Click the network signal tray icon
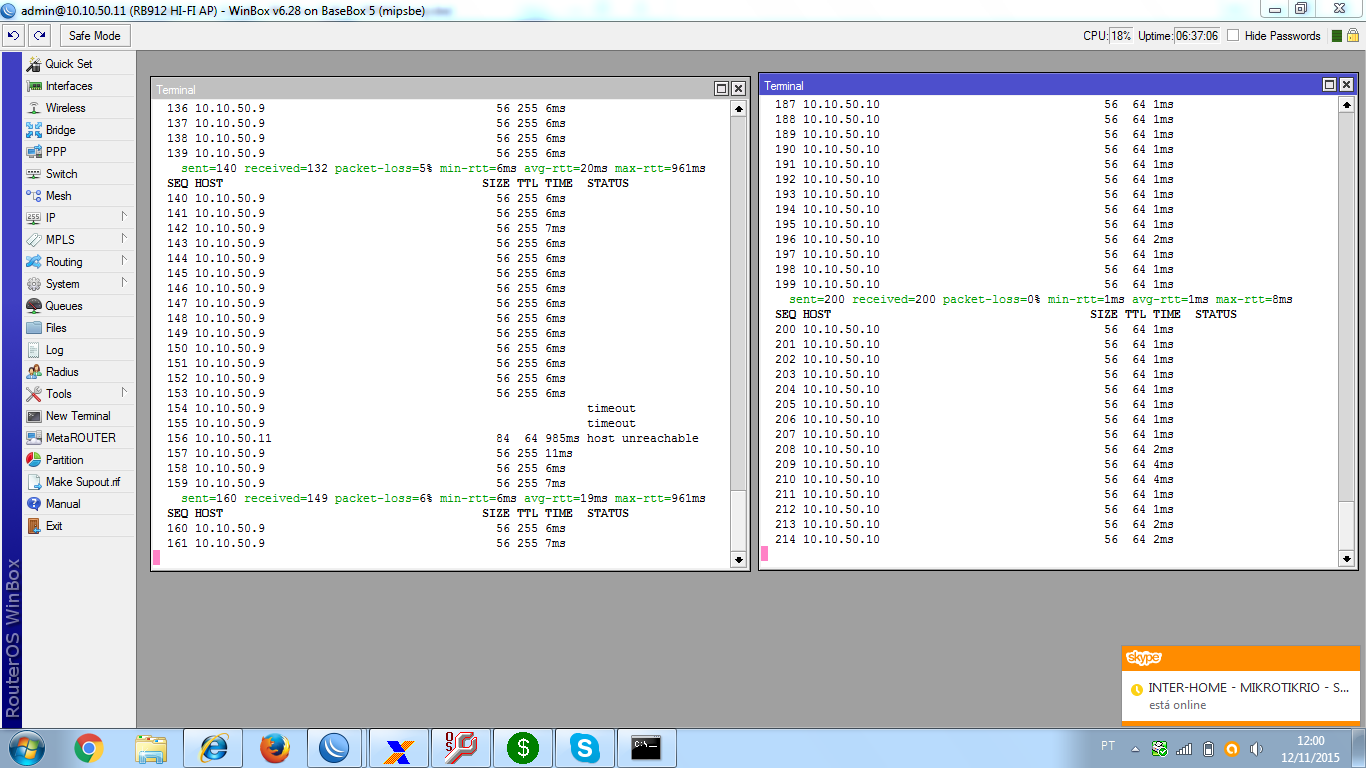Screen dimensions: 1366x768 (1184, 748)
